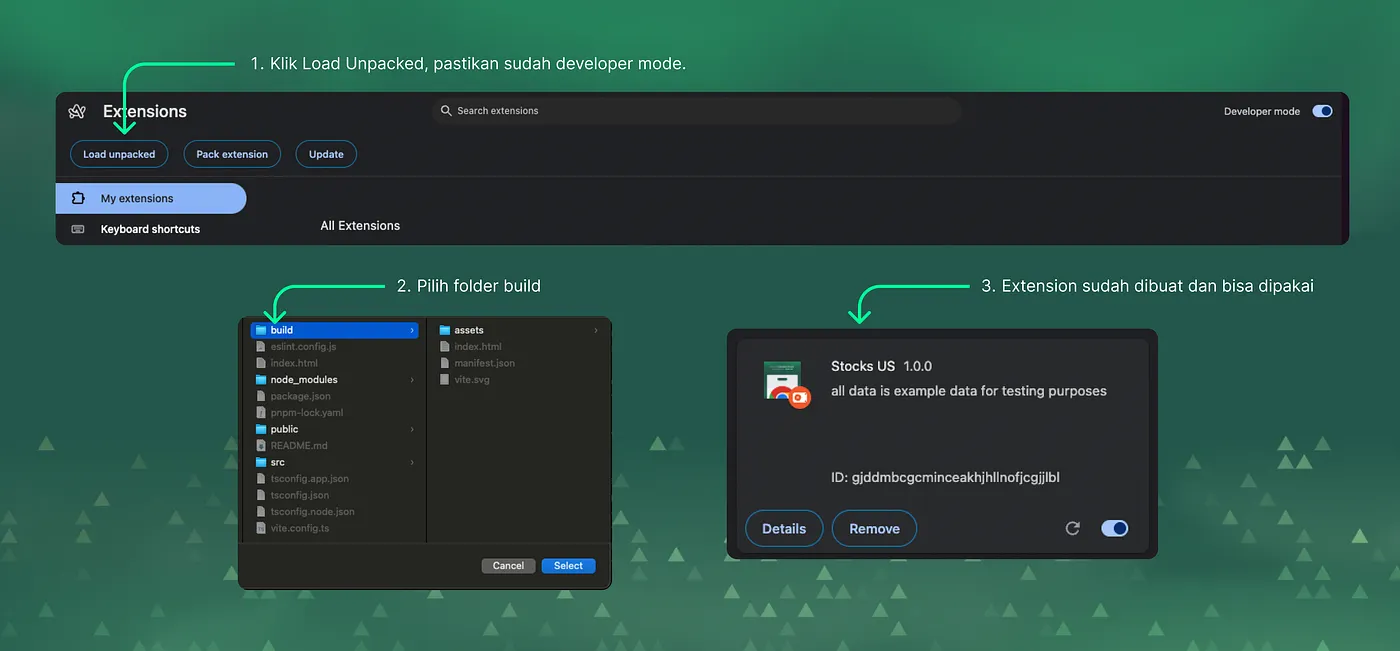
Task: Expand the src folder chevron
Action: pyautogui.click(x=412, y=462)
